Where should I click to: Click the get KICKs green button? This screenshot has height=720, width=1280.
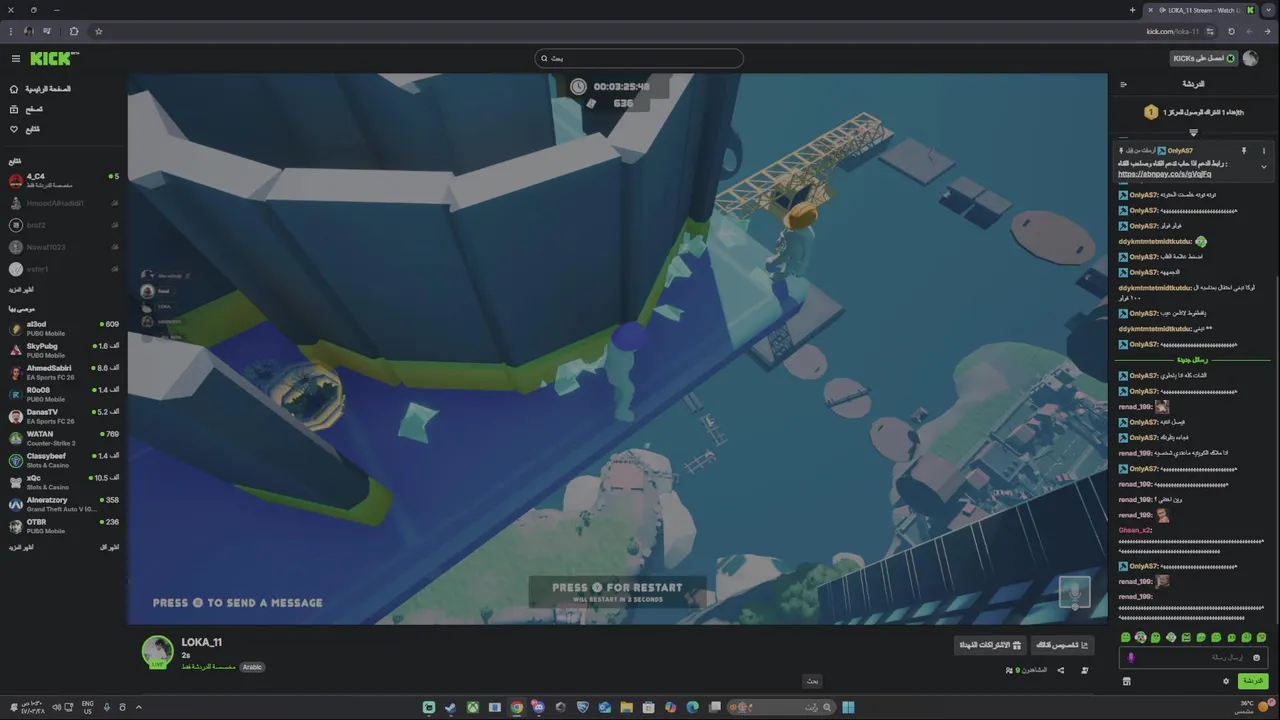pos(1205,58)
